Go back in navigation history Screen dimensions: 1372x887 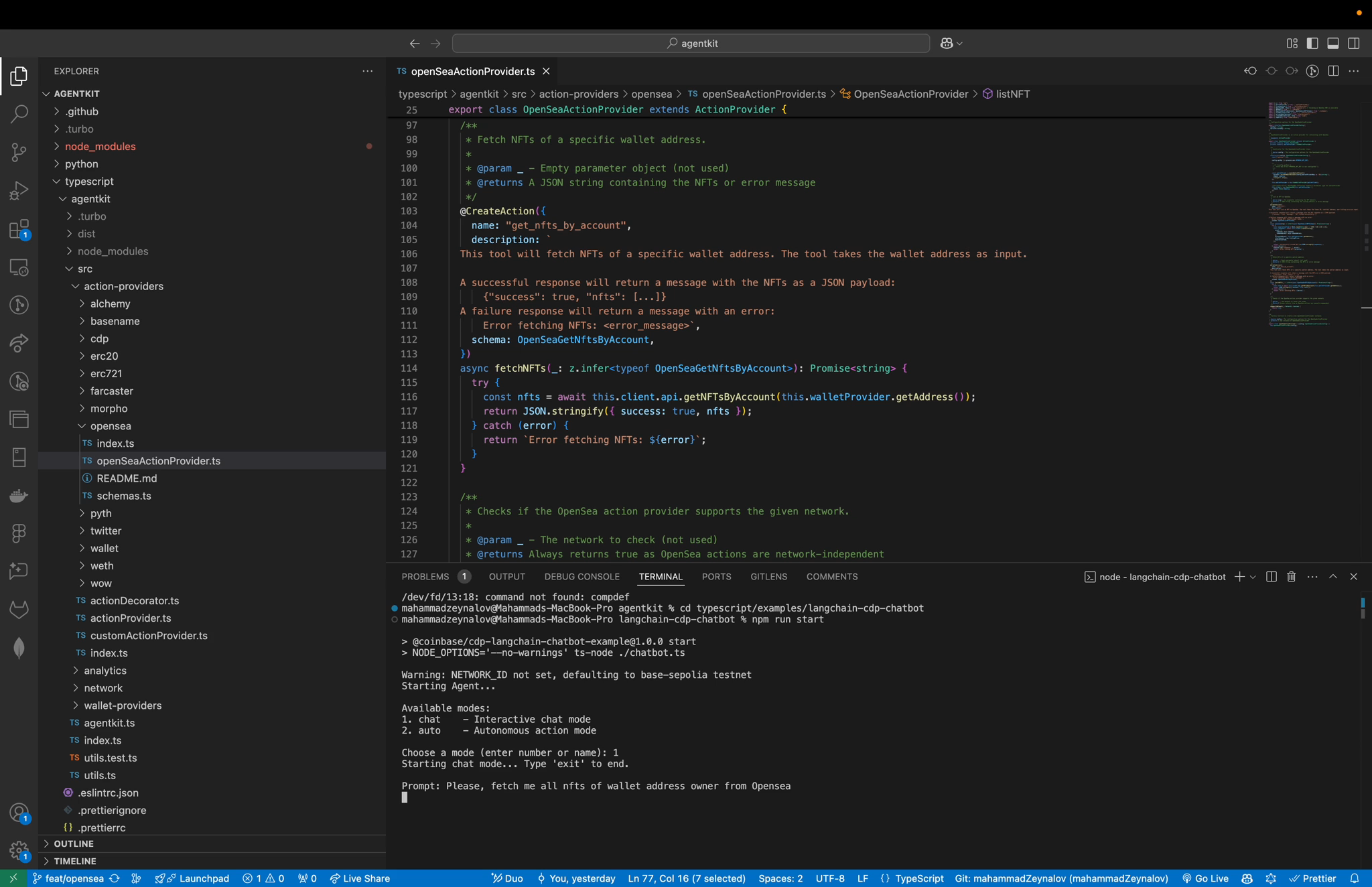click(415, 44)
